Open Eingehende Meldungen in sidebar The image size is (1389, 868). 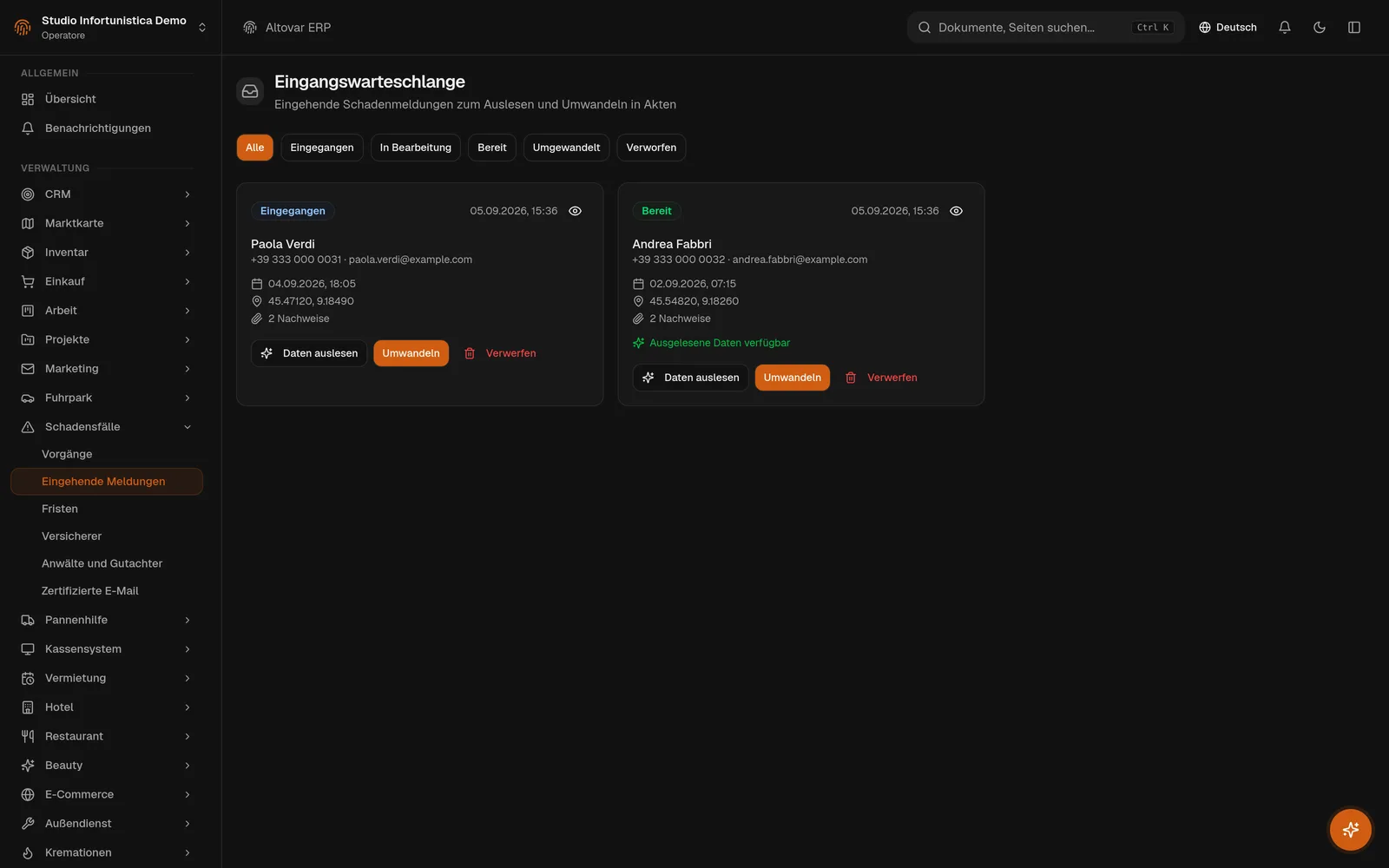coord(107,482)
